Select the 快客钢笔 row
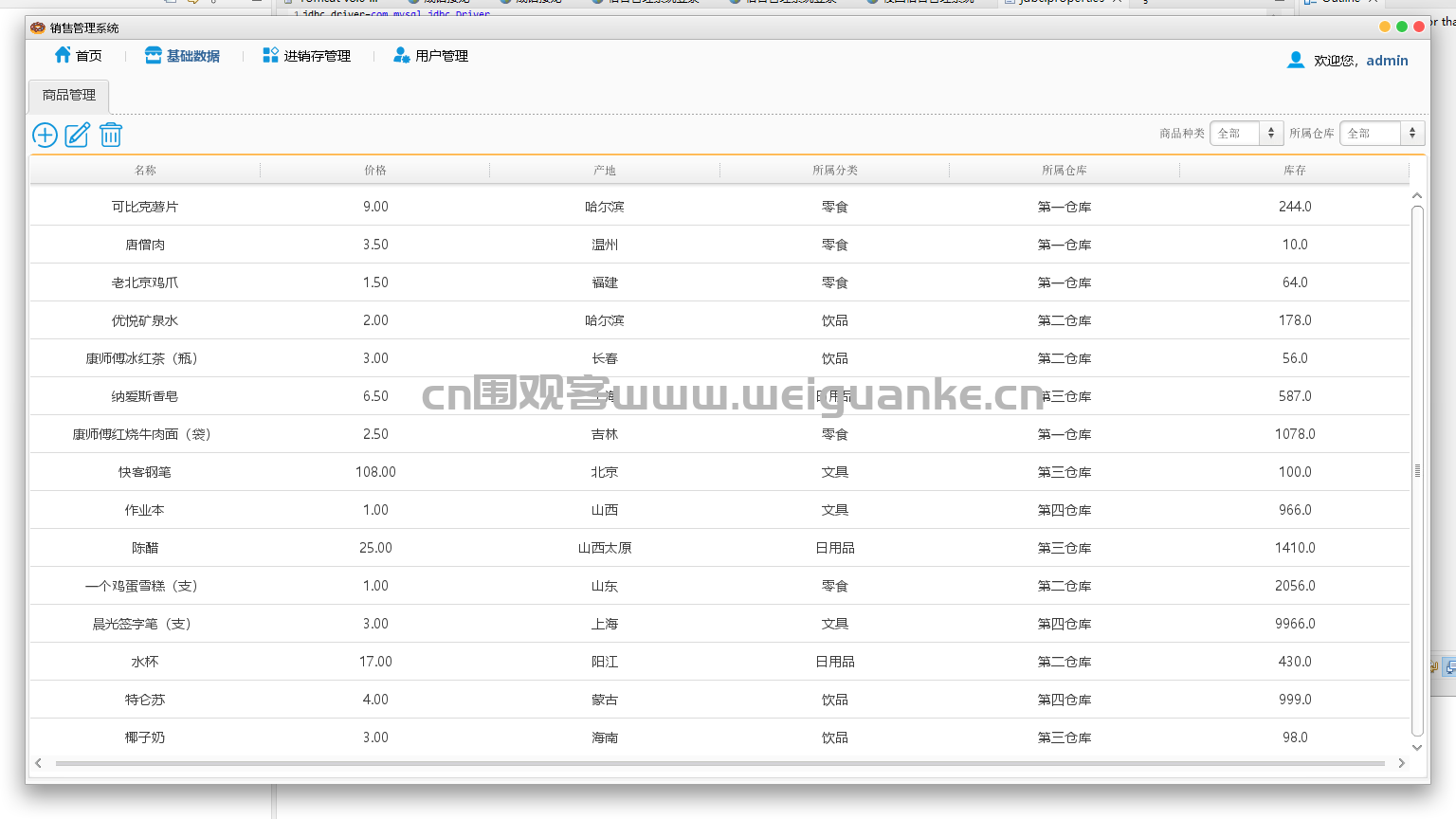Screen dimensions: 1456x819 (719, 472)
